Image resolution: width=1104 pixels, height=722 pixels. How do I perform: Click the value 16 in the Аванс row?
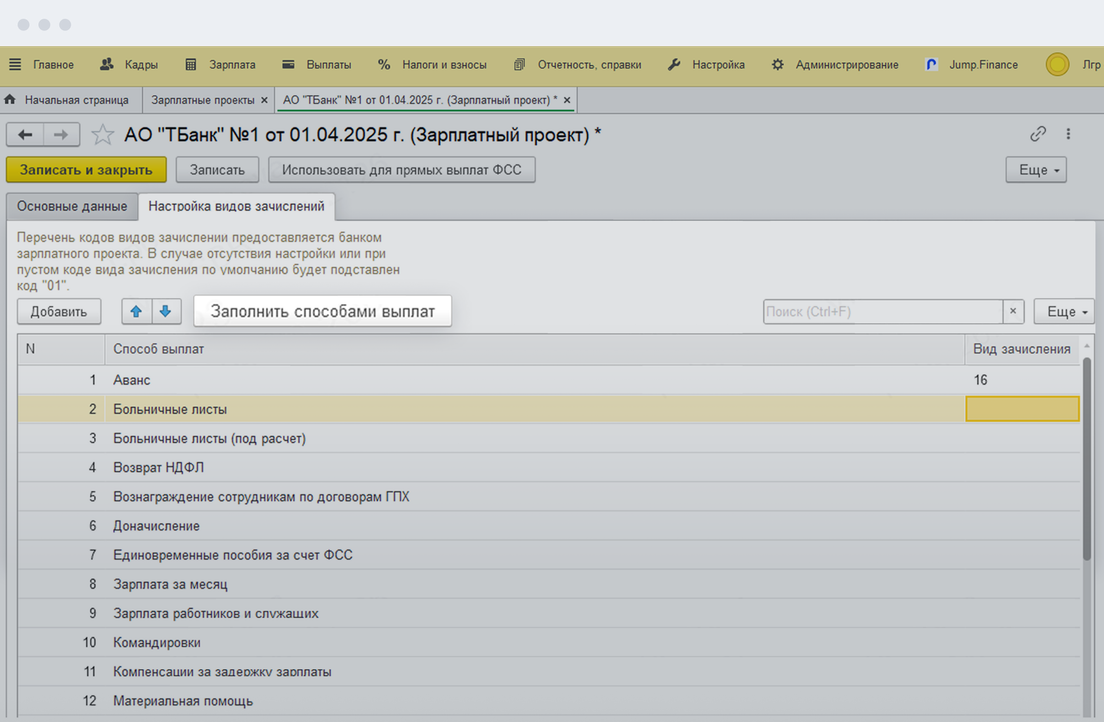[x=981, y=380]
